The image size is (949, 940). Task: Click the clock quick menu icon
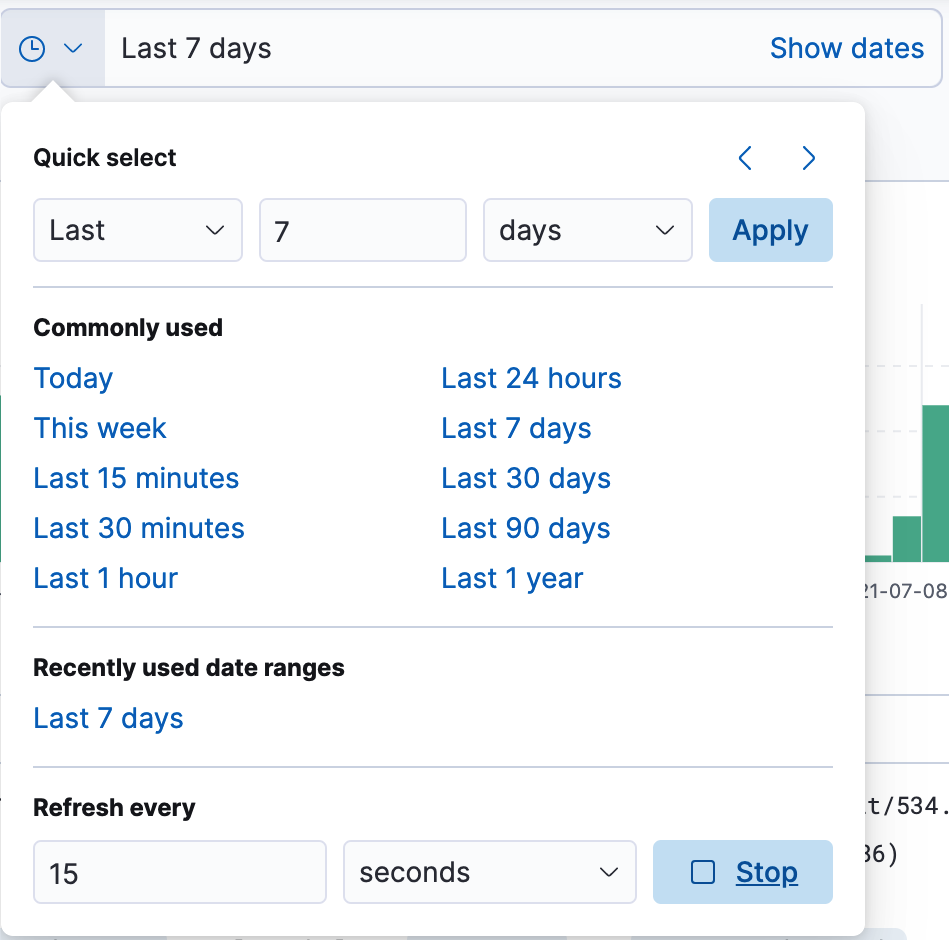(x=33, y=49)
